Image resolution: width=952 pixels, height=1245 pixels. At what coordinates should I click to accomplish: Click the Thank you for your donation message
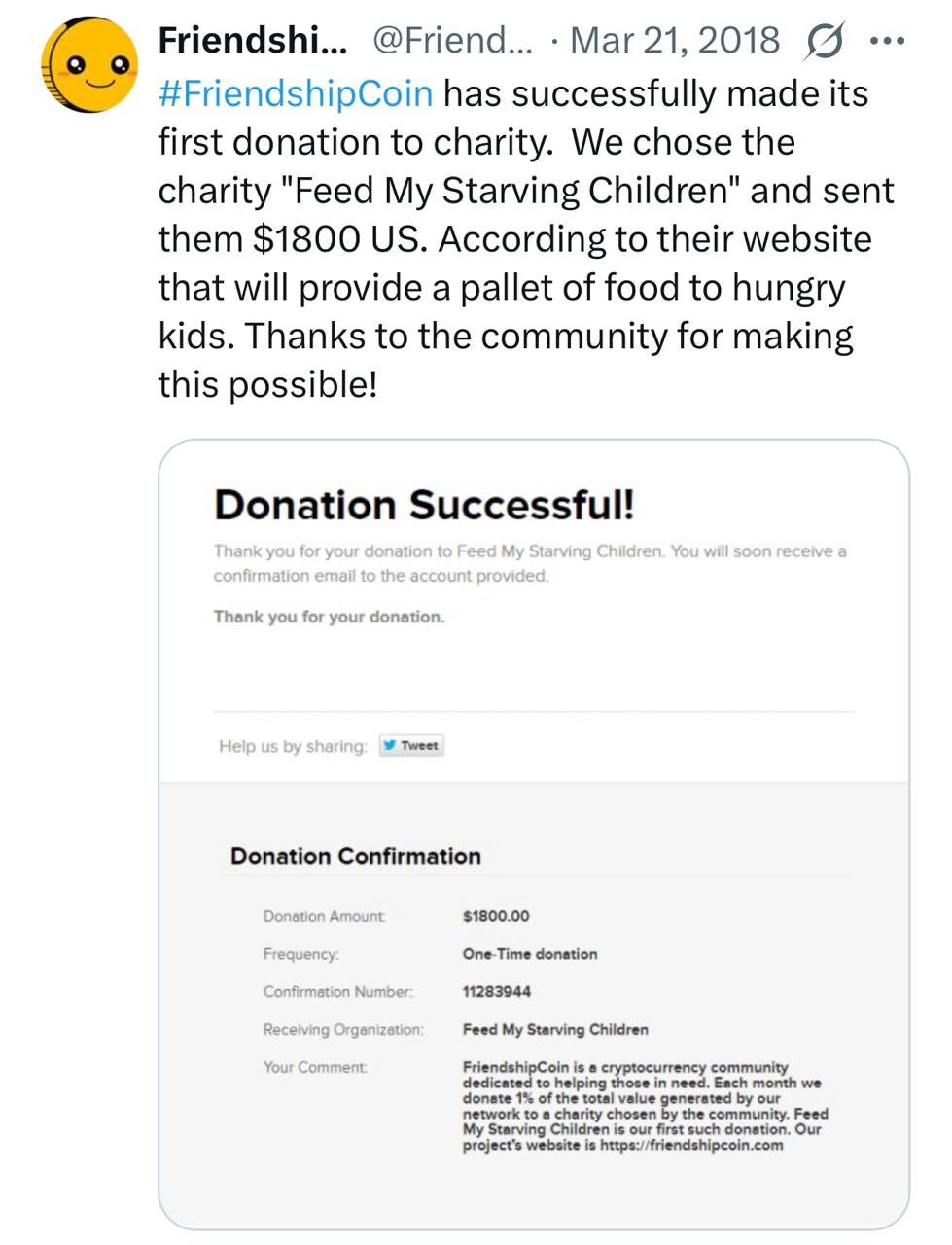329,616
